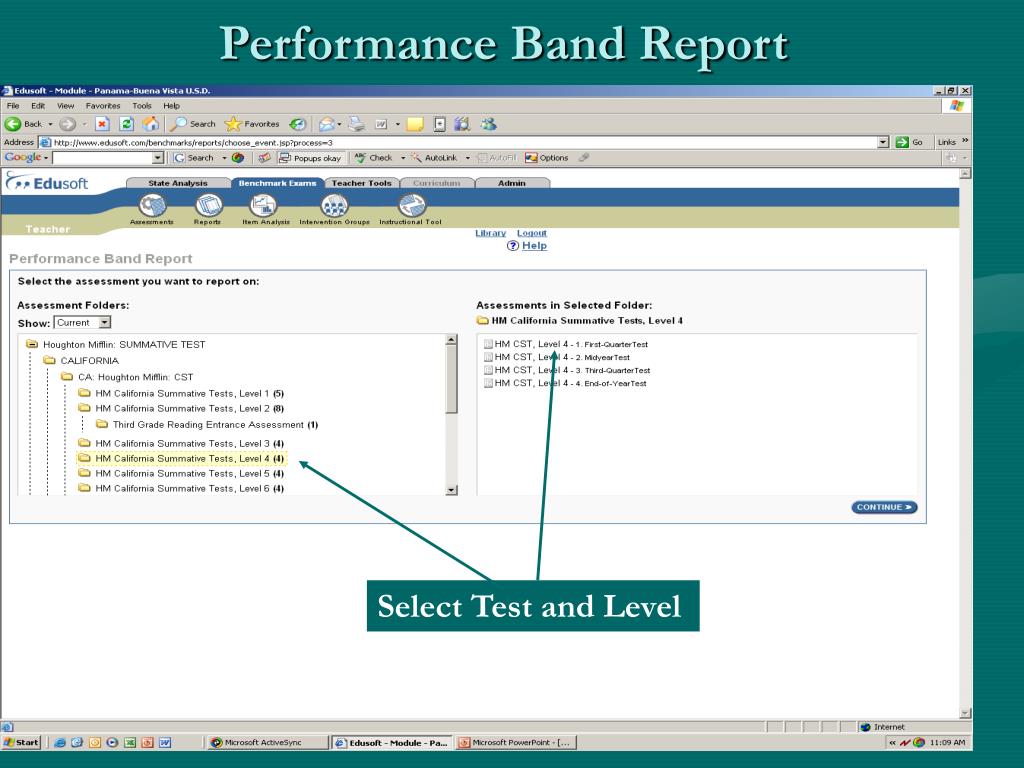Open the Item Analysis icon

click(264, 206)
